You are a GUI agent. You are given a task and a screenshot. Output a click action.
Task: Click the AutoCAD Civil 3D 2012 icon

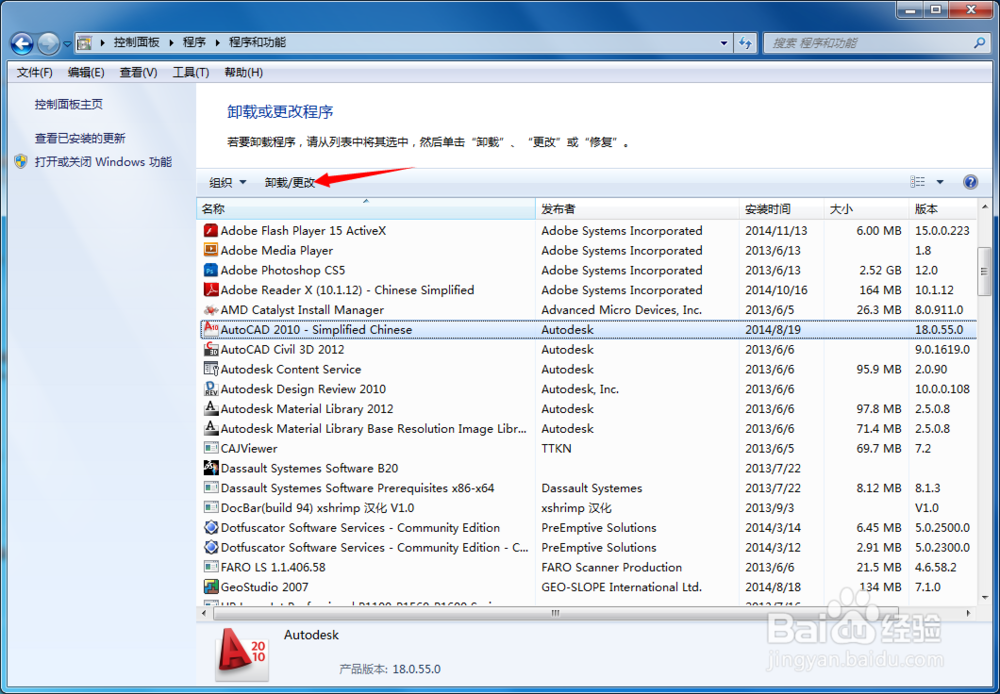point(210,349)
